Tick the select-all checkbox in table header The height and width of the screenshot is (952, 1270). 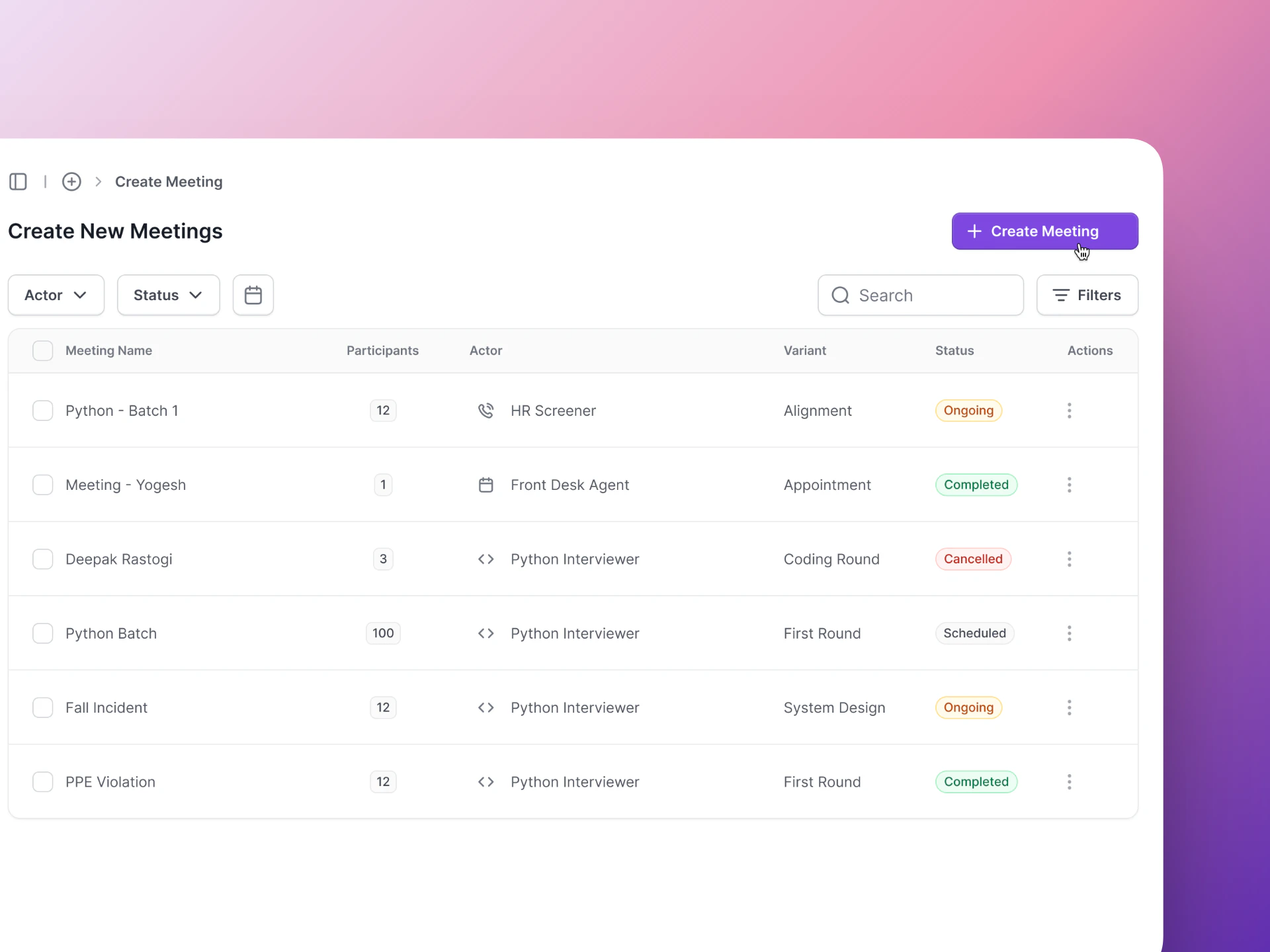click(x=43, y=350)
